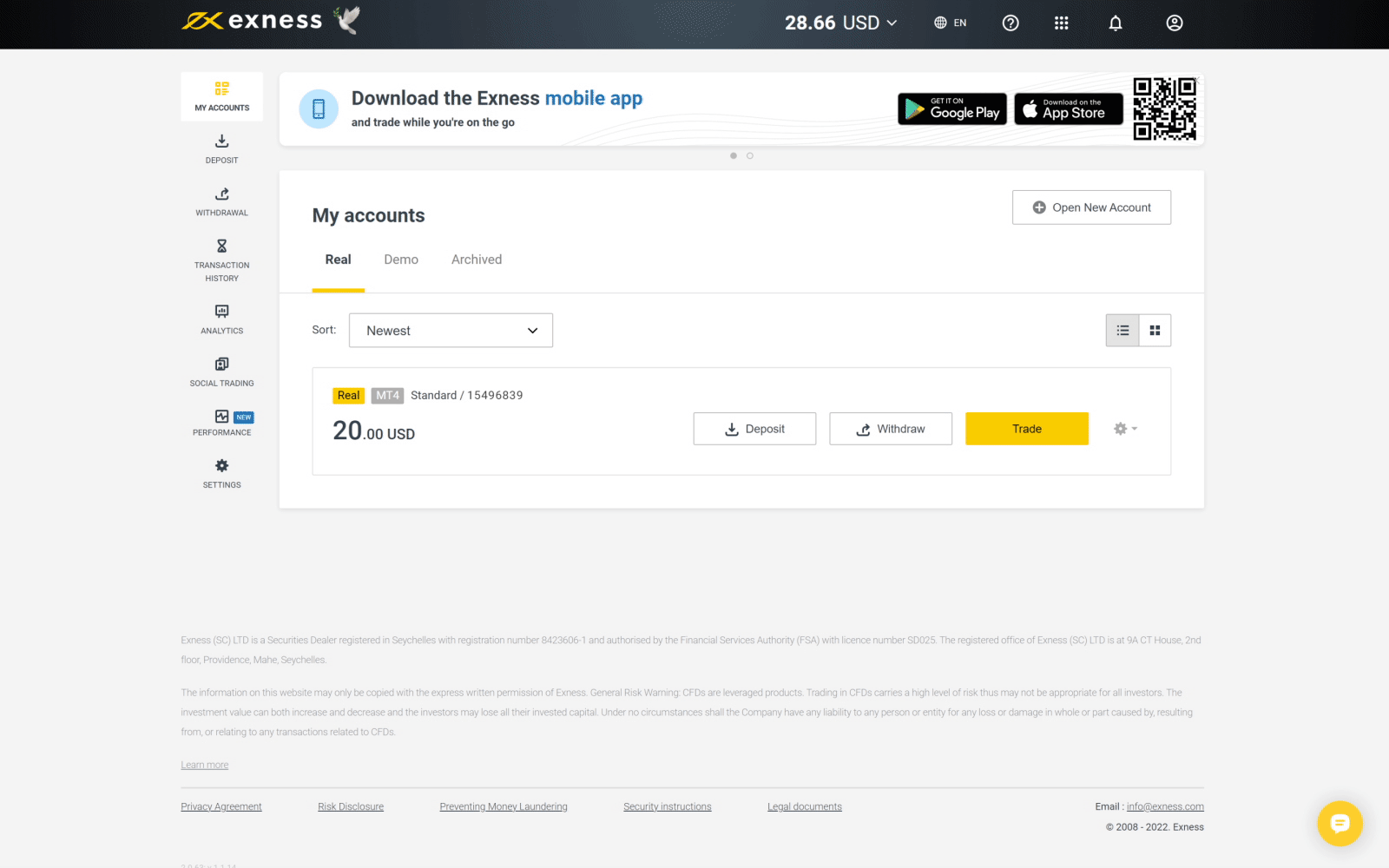Open Settings in the sidebar
Image resolution: width=1389 pixels, height=868 pixels.
221,474
